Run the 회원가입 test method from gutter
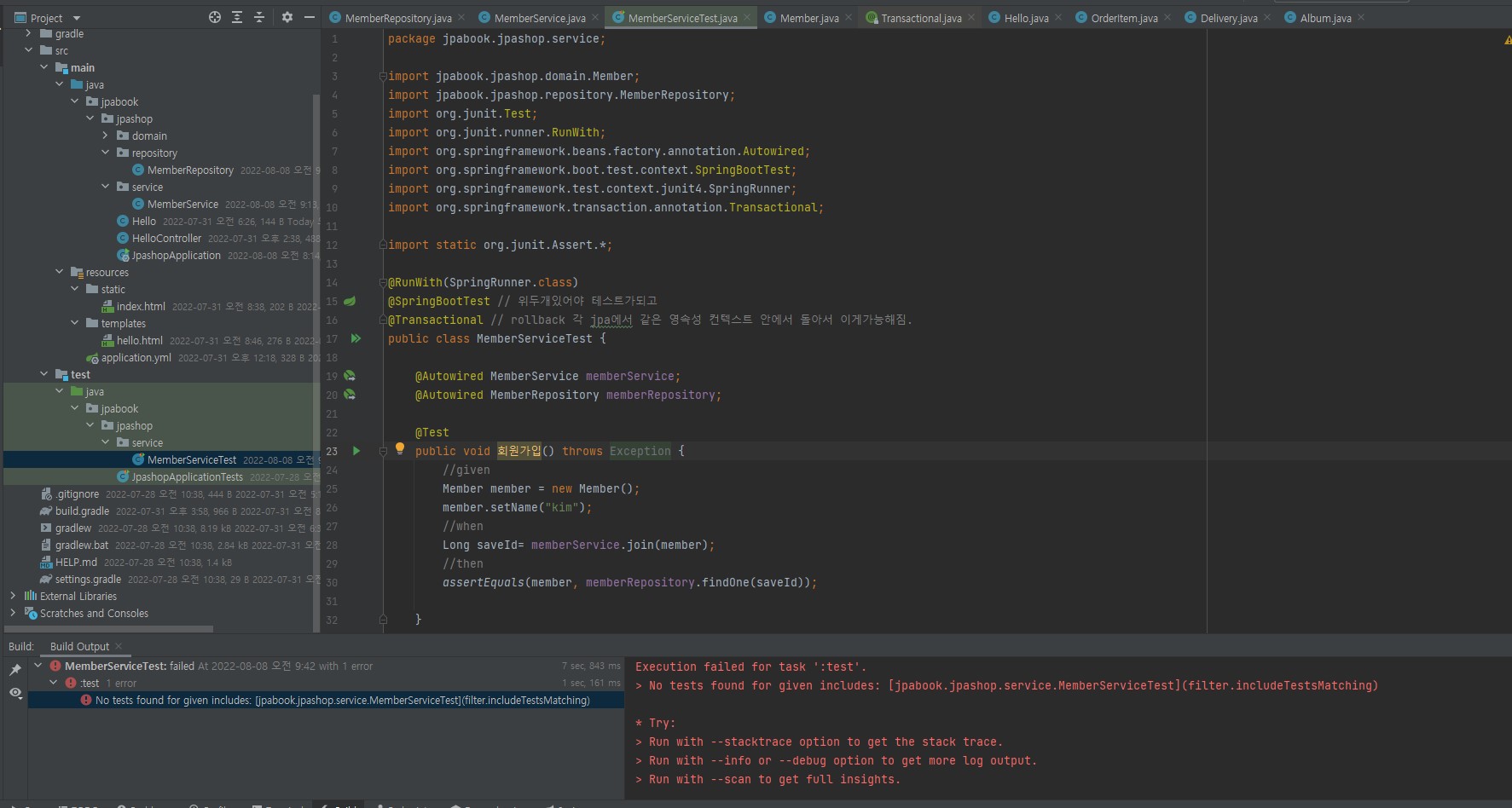 click(x=356, y=451)
